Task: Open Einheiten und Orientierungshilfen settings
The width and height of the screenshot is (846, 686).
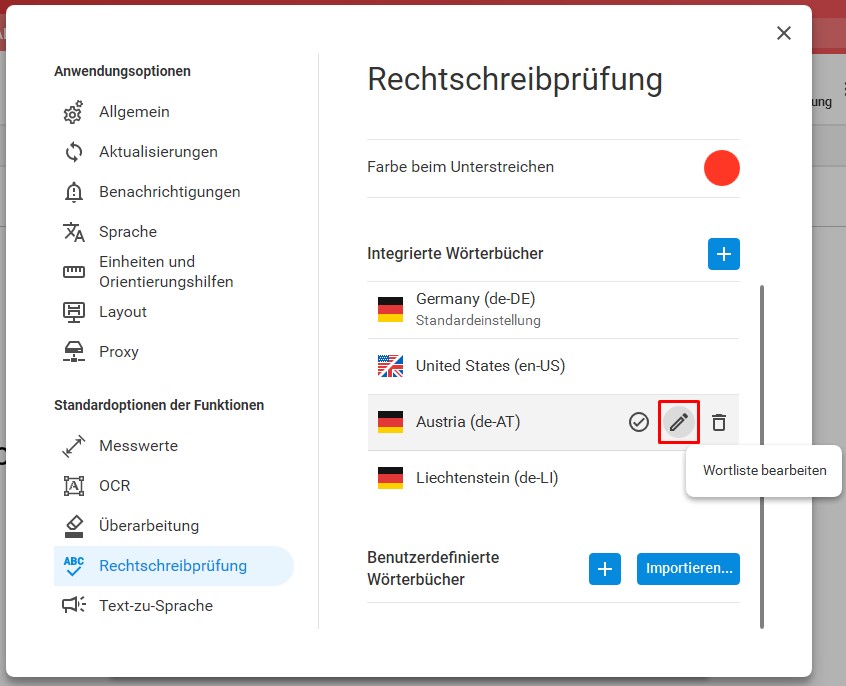Action: (x=174, y=271)
